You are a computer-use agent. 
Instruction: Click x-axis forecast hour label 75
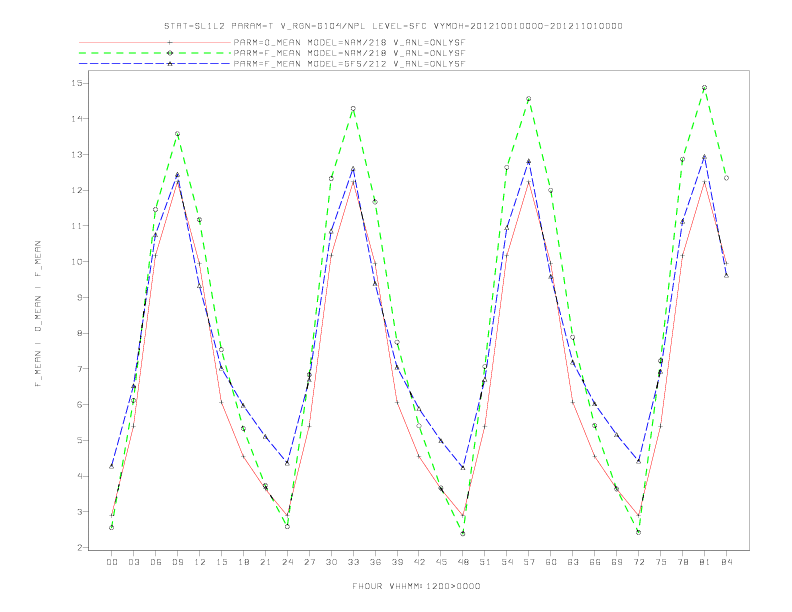point(661,562)
